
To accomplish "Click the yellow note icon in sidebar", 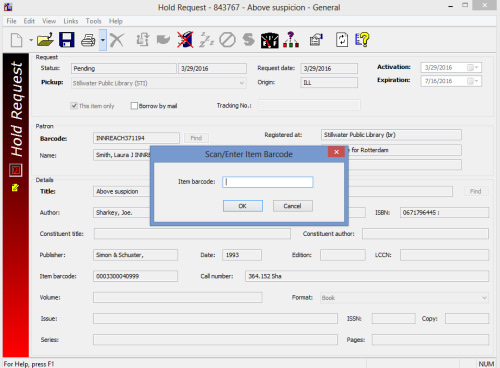I will click(x=15, y=188).
